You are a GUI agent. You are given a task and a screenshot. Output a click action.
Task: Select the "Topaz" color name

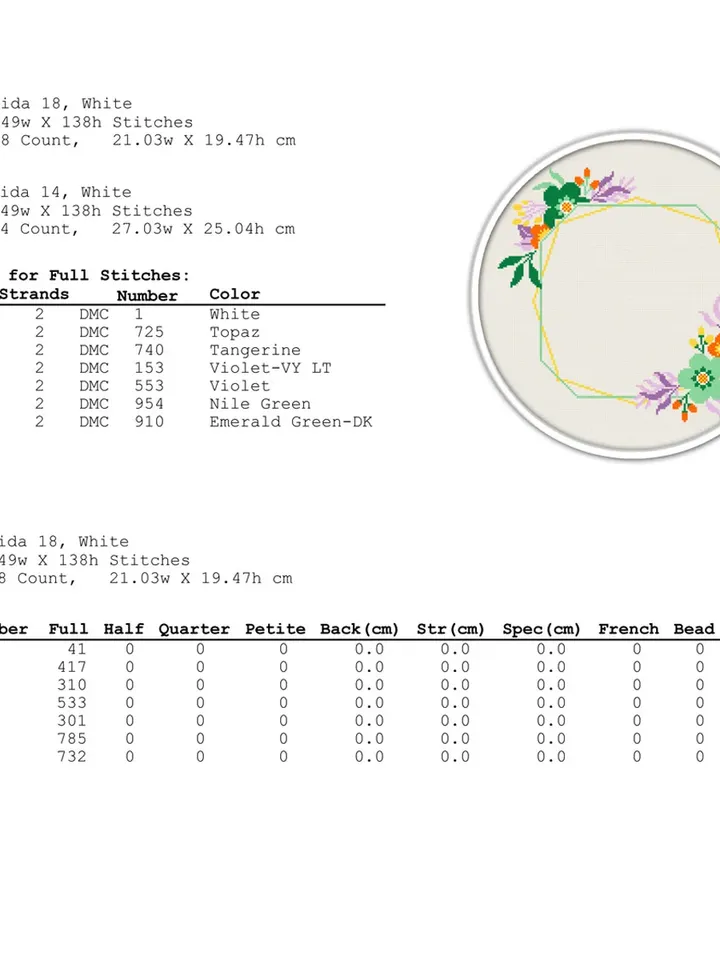pyautogui.click(x=234, y=332)
